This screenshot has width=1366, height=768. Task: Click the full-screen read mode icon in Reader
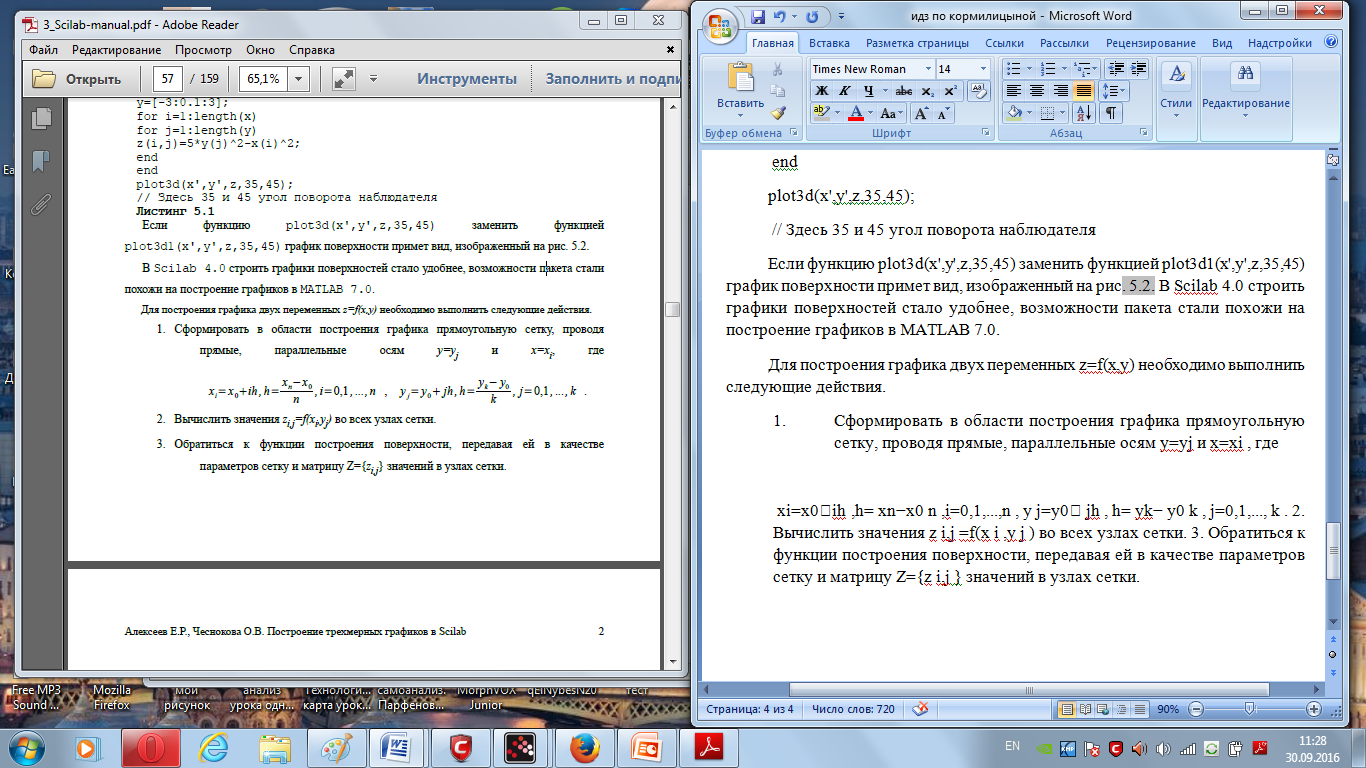344,79
